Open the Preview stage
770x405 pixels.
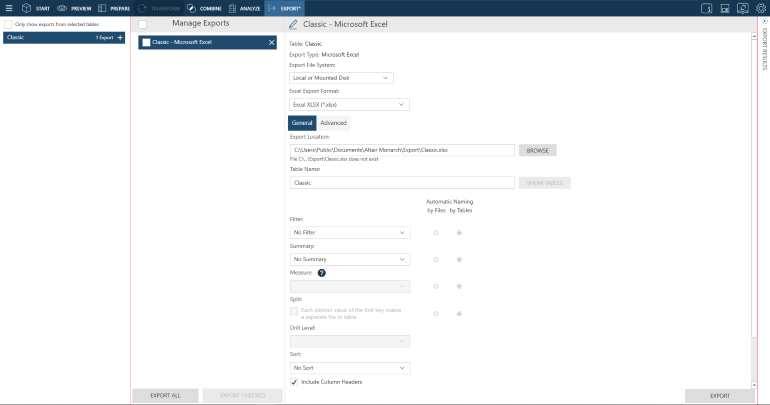tap(74, 8)
